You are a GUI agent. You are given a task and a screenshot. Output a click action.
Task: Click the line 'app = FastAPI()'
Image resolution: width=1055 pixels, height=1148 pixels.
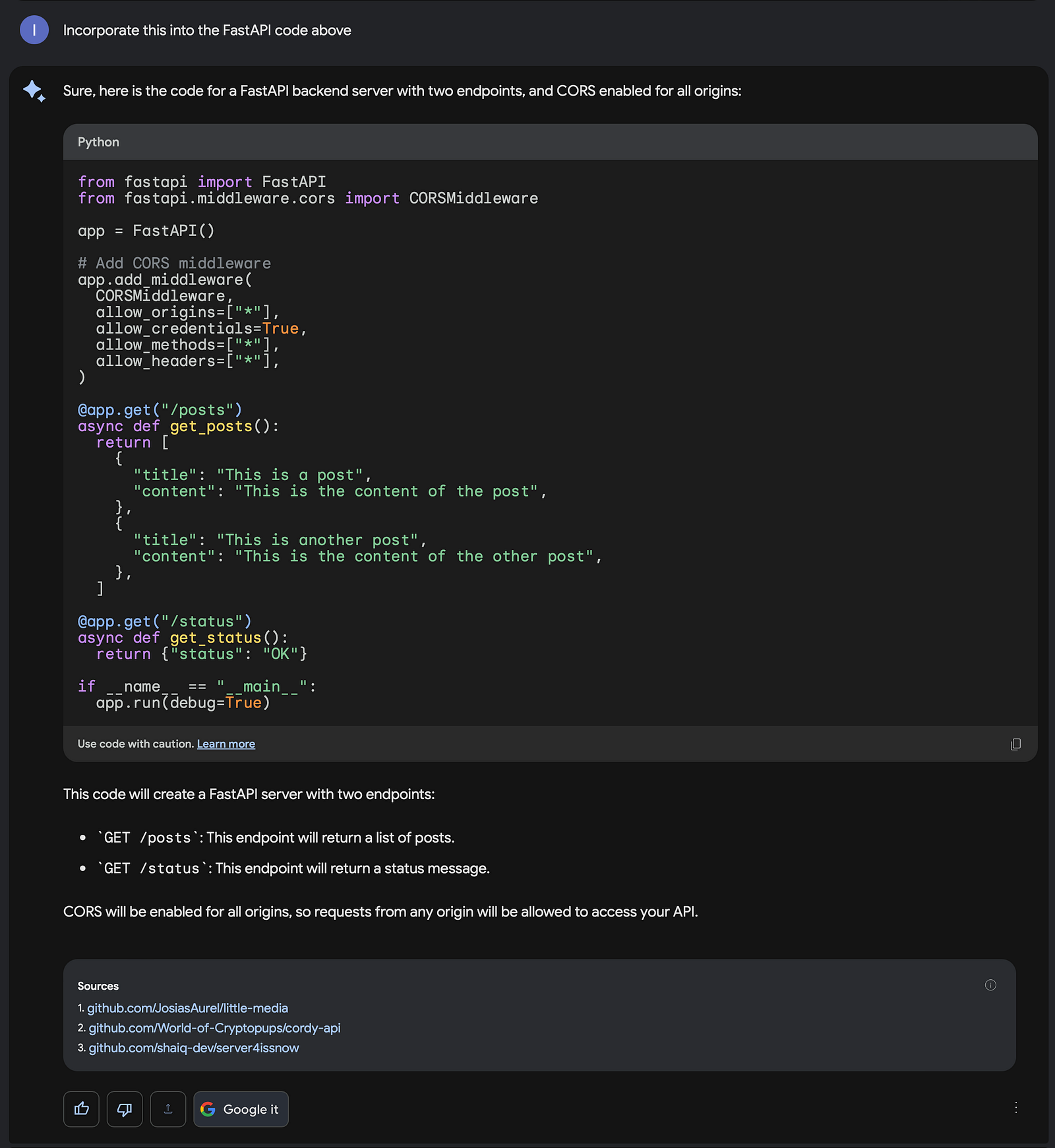[x=146, y=231]
